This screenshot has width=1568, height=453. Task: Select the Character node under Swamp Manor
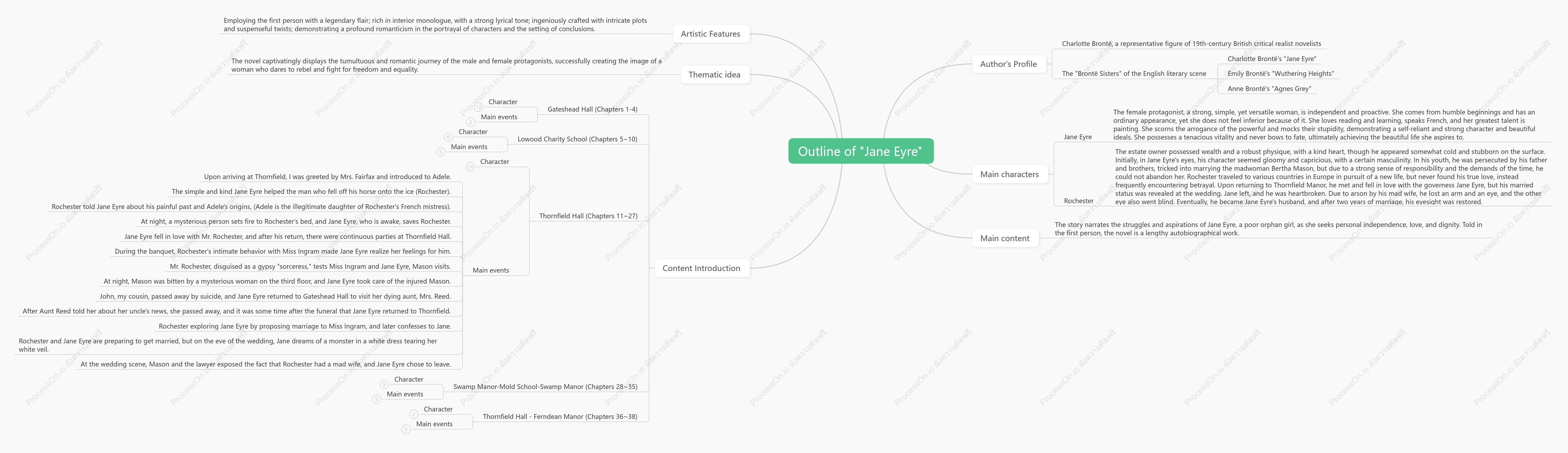point(409,379)
